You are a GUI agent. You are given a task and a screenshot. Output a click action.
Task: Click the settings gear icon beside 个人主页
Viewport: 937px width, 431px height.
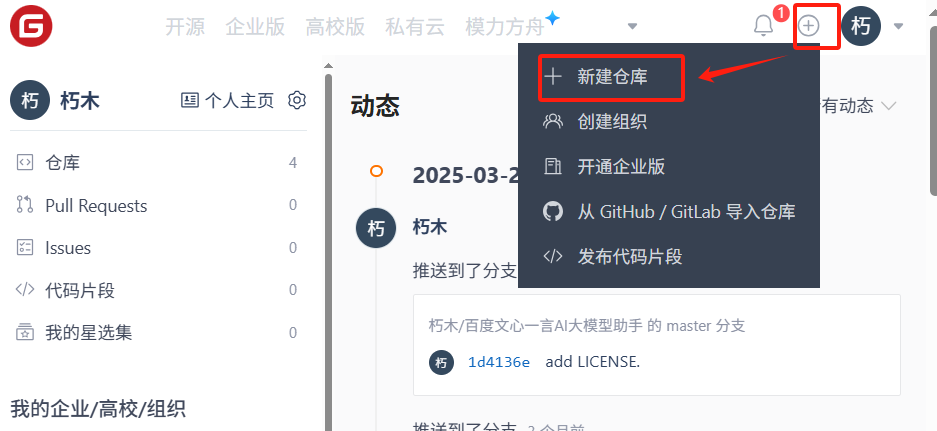click(297, 100)
